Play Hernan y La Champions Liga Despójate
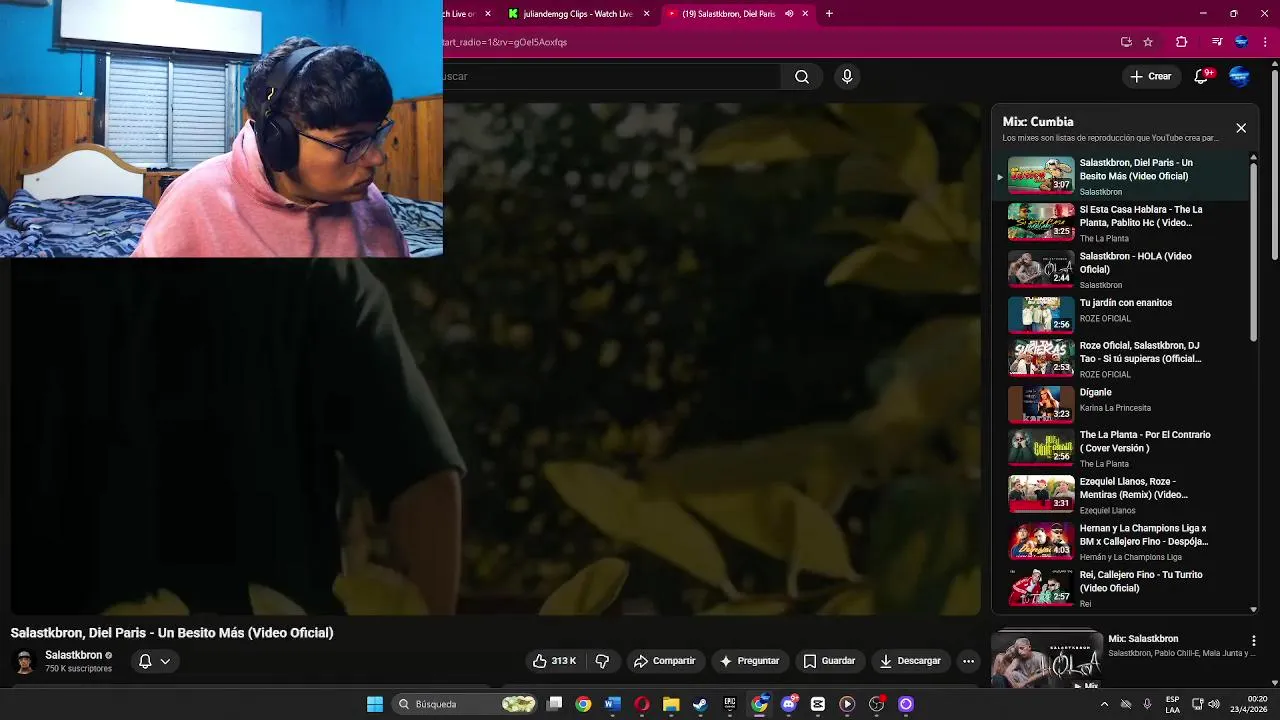Screen dimensions: 1280x720 [1122, 541]
